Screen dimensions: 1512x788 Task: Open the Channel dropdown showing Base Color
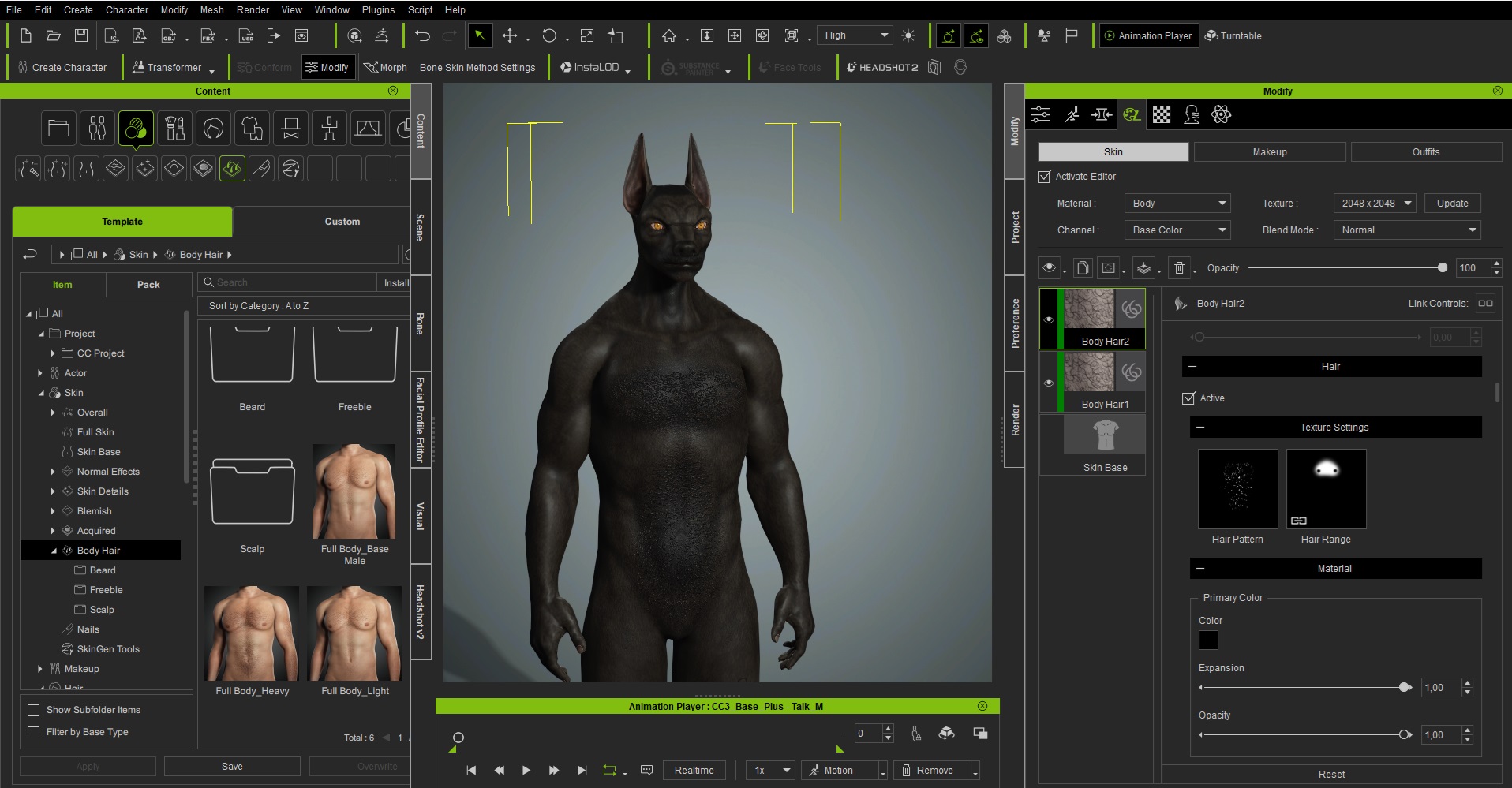pos(1177,230)
